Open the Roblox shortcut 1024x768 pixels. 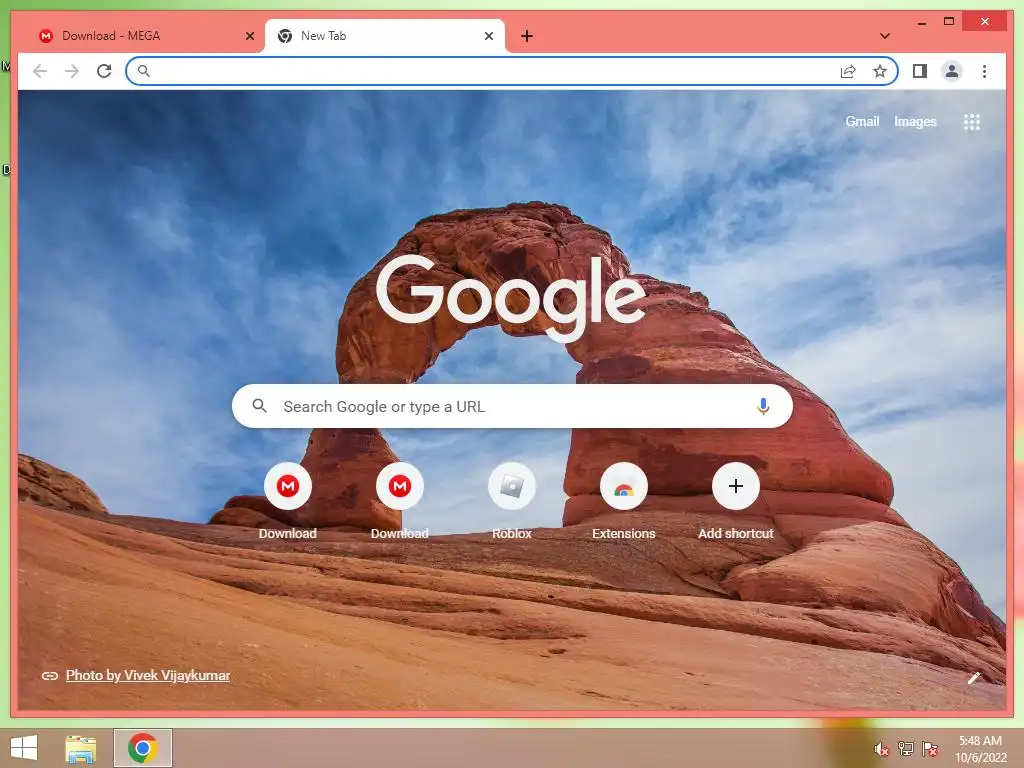click(x=512, y=487)
